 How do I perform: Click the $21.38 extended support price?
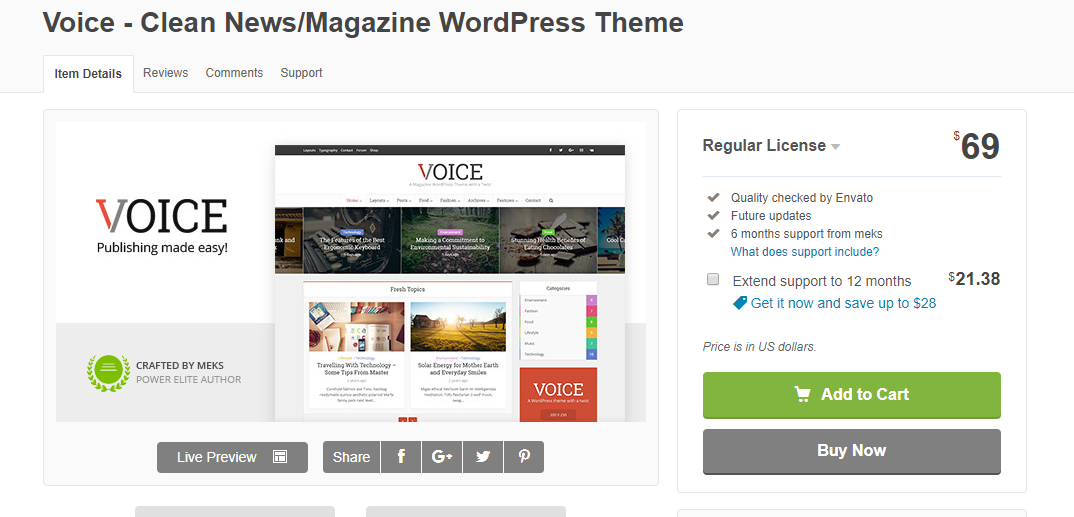tap(974, 279)
